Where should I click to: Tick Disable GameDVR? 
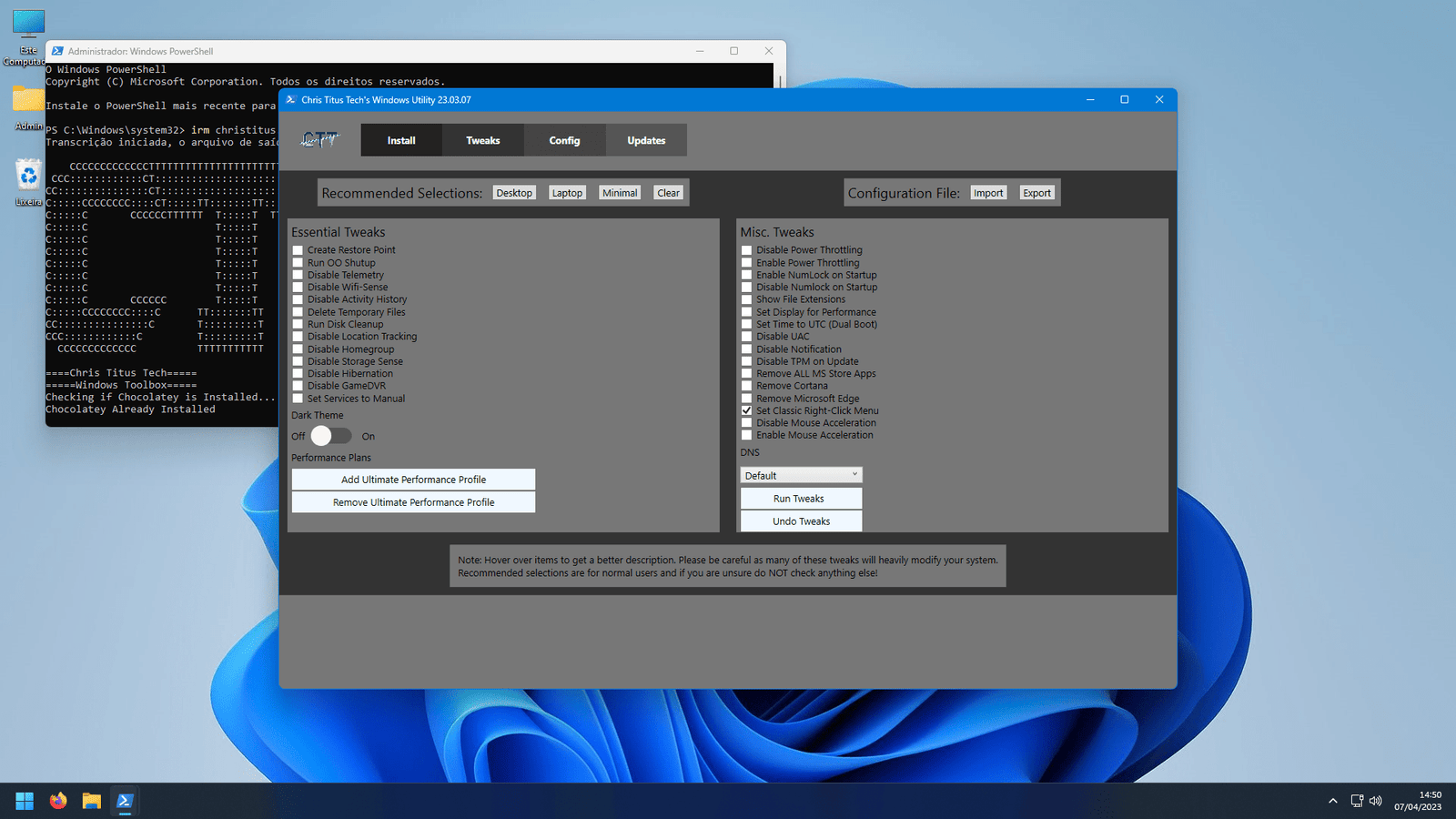click(298, 386)
